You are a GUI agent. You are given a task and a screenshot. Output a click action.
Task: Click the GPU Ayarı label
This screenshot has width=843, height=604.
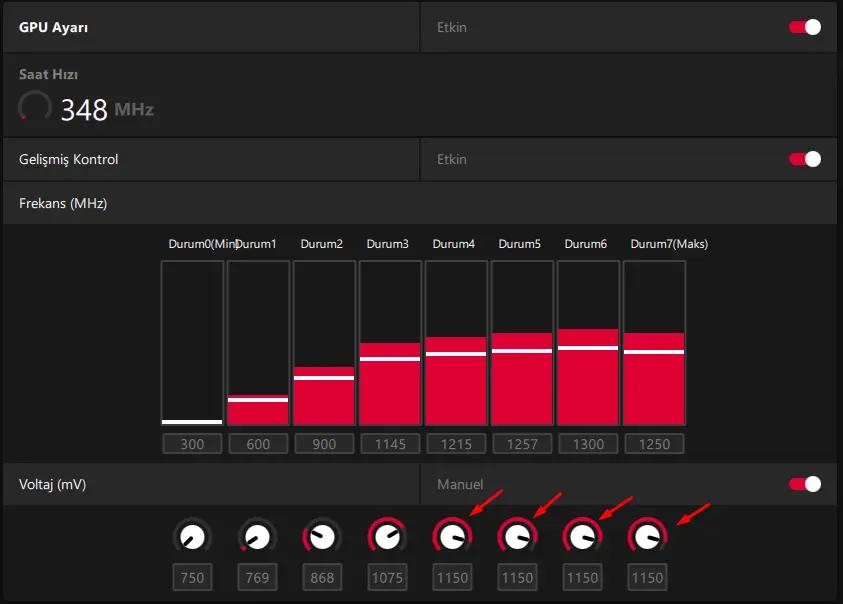pyautogui.click(x=53, y=27)
